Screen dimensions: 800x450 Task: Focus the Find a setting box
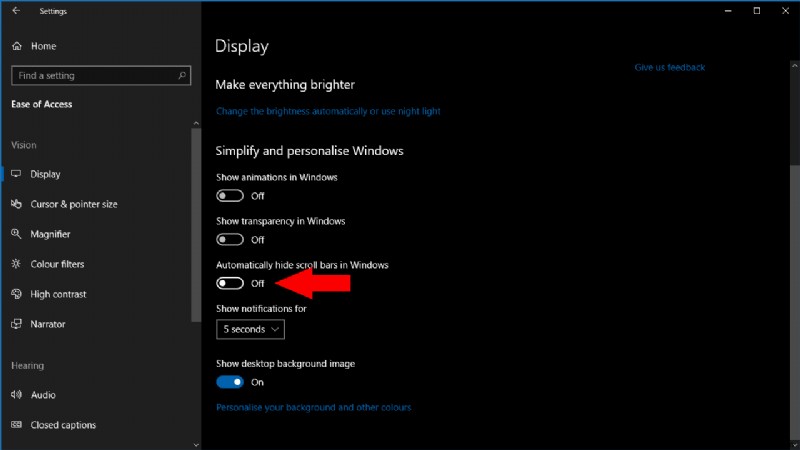click(x=101, y=76)
